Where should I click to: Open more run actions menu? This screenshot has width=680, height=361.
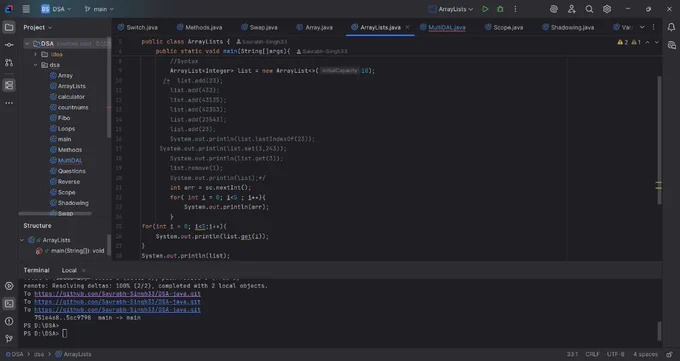515,9
